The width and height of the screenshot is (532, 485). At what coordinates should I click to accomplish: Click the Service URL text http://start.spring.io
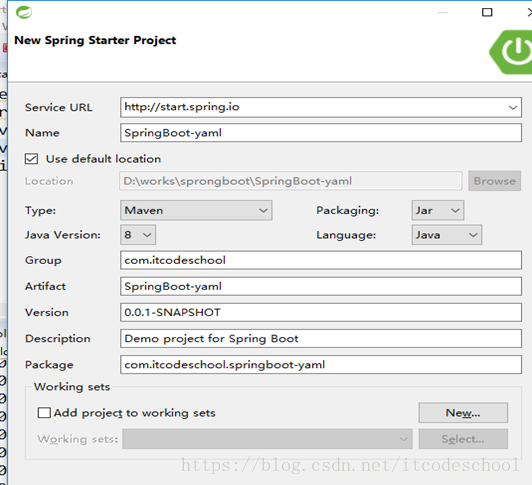[182, 107]
